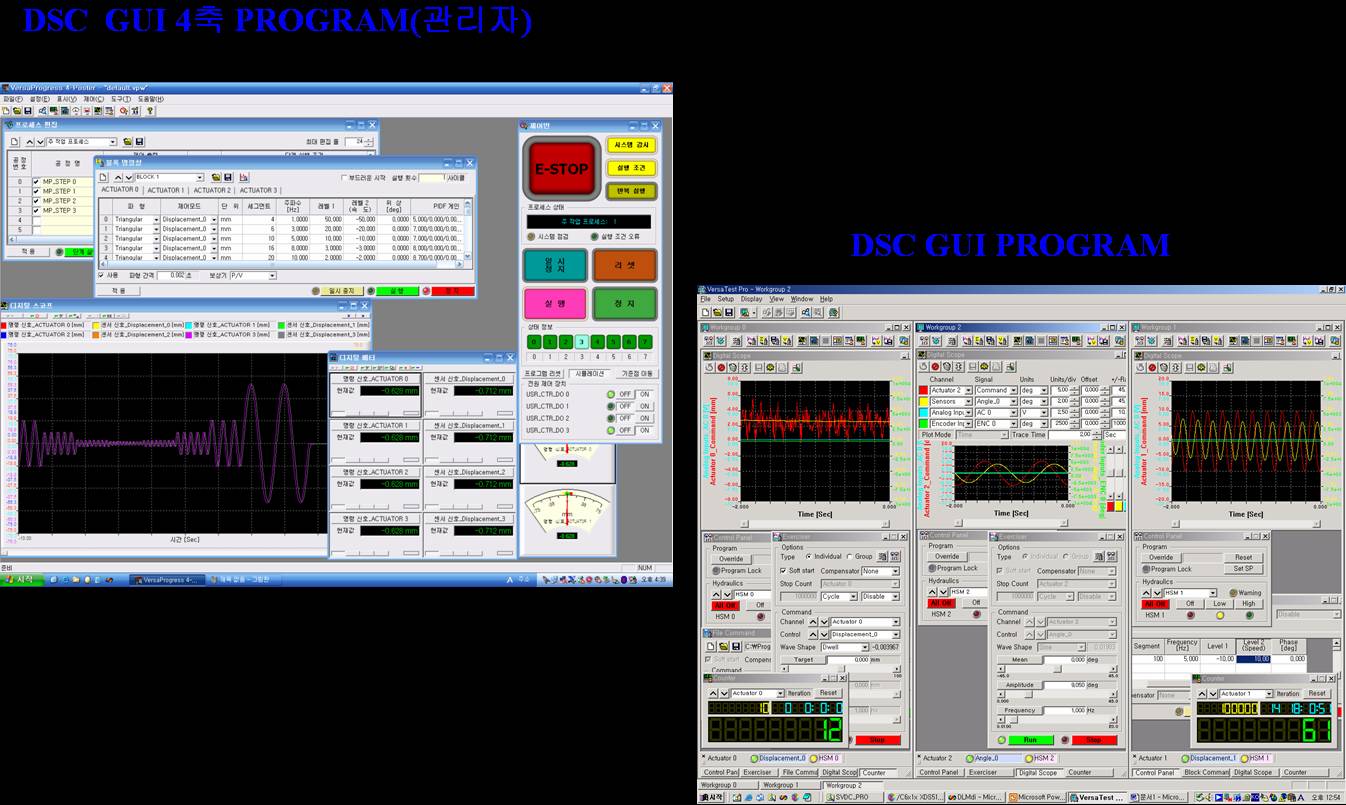Open the Actuator 0 channel dropdown in Exerciser
1346x805 pixels.
[895, 622]
